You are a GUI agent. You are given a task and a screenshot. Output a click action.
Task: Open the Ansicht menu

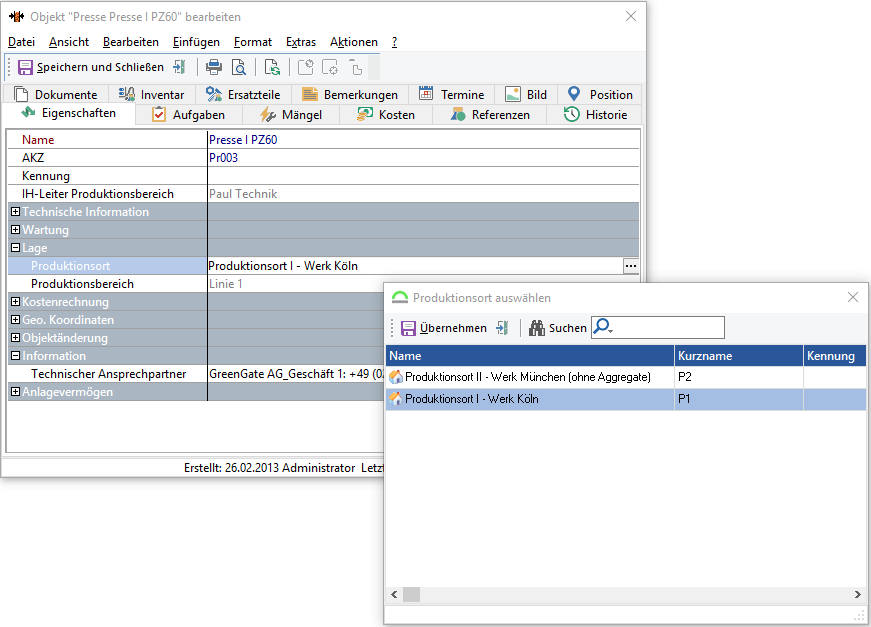tap(69, 42)
